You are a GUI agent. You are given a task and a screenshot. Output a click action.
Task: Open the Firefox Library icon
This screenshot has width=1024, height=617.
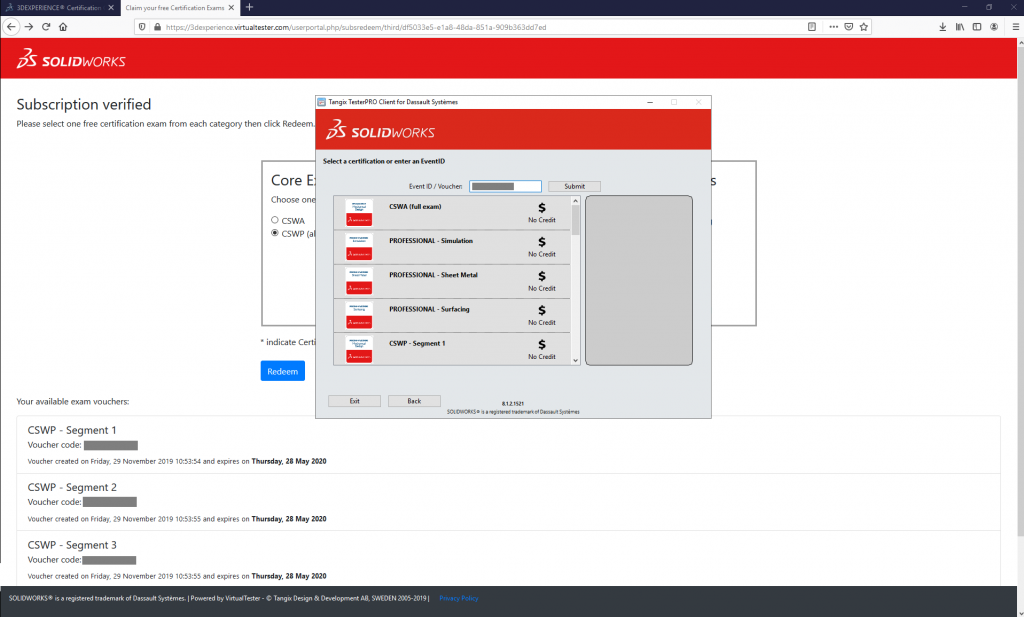[960, 26]
